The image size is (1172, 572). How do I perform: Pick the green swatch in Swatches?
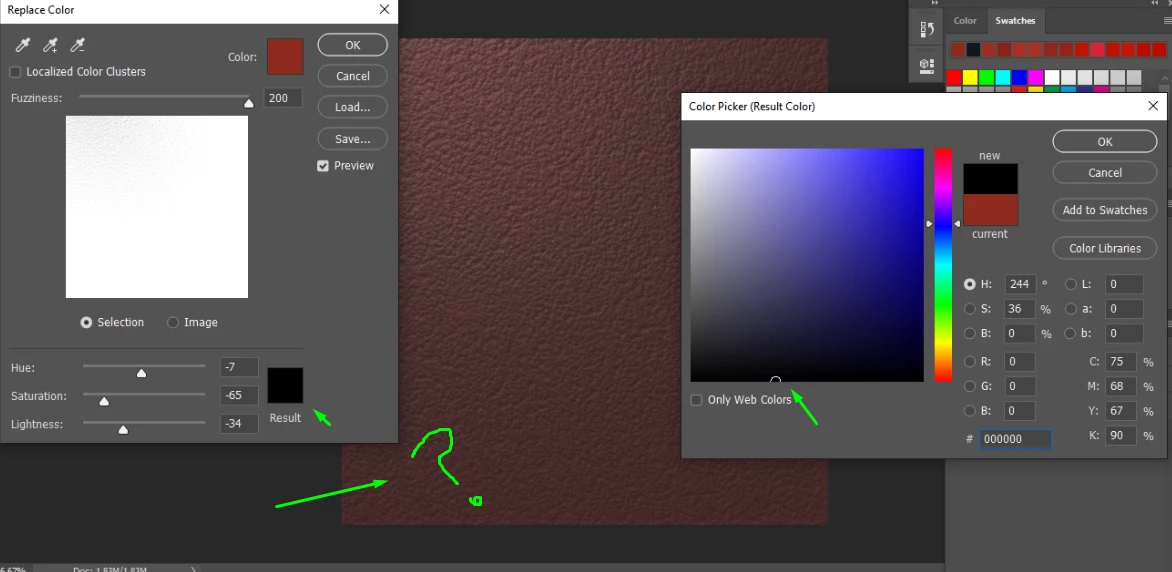click(x=987, y=78)
